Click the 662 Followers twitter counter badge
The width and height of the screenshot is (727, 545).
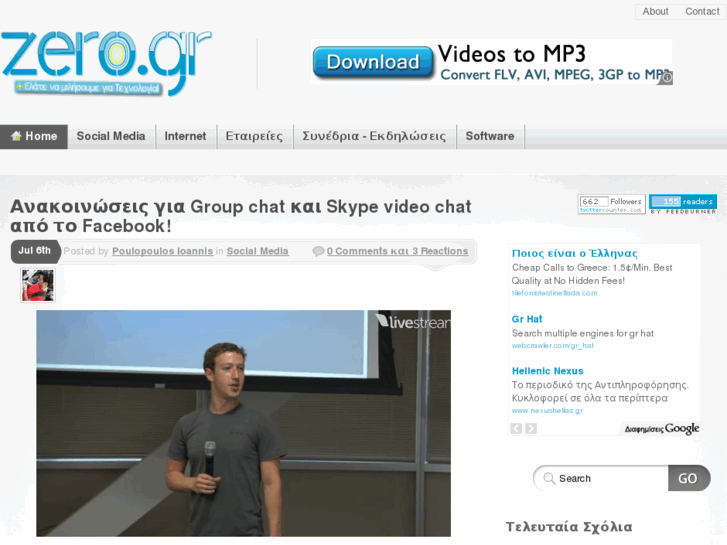(612, 204)
